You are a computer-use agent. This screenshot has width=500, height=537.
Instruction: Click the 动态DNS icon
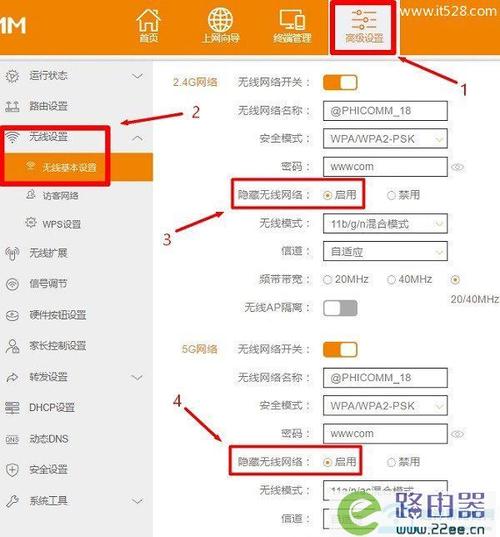click(12, 439)
